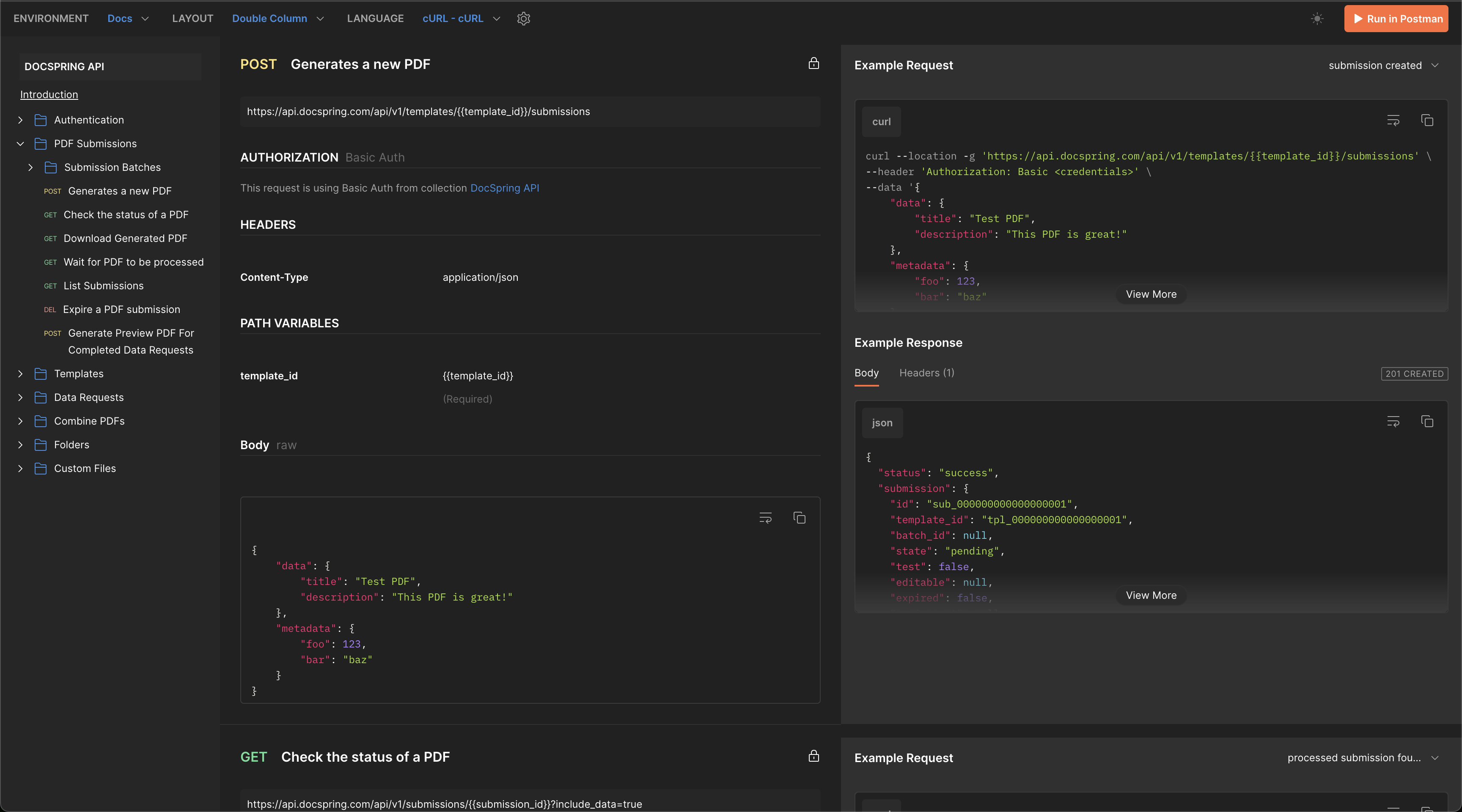Click lock icon beside Check the status of a PDF
The width and height of the screenshot is (1462, 812).
814,756
